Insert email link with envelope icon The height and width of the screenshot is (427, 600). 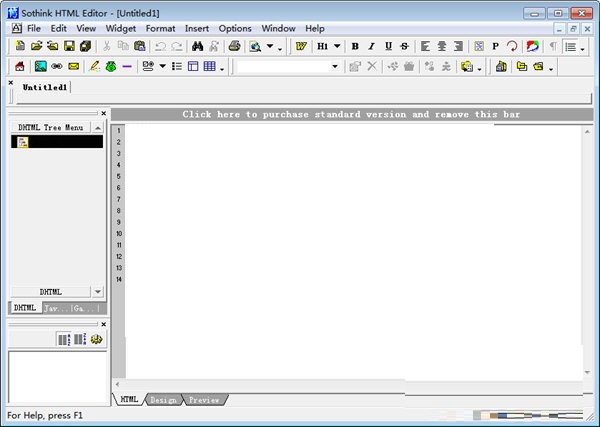click(73, 67)
